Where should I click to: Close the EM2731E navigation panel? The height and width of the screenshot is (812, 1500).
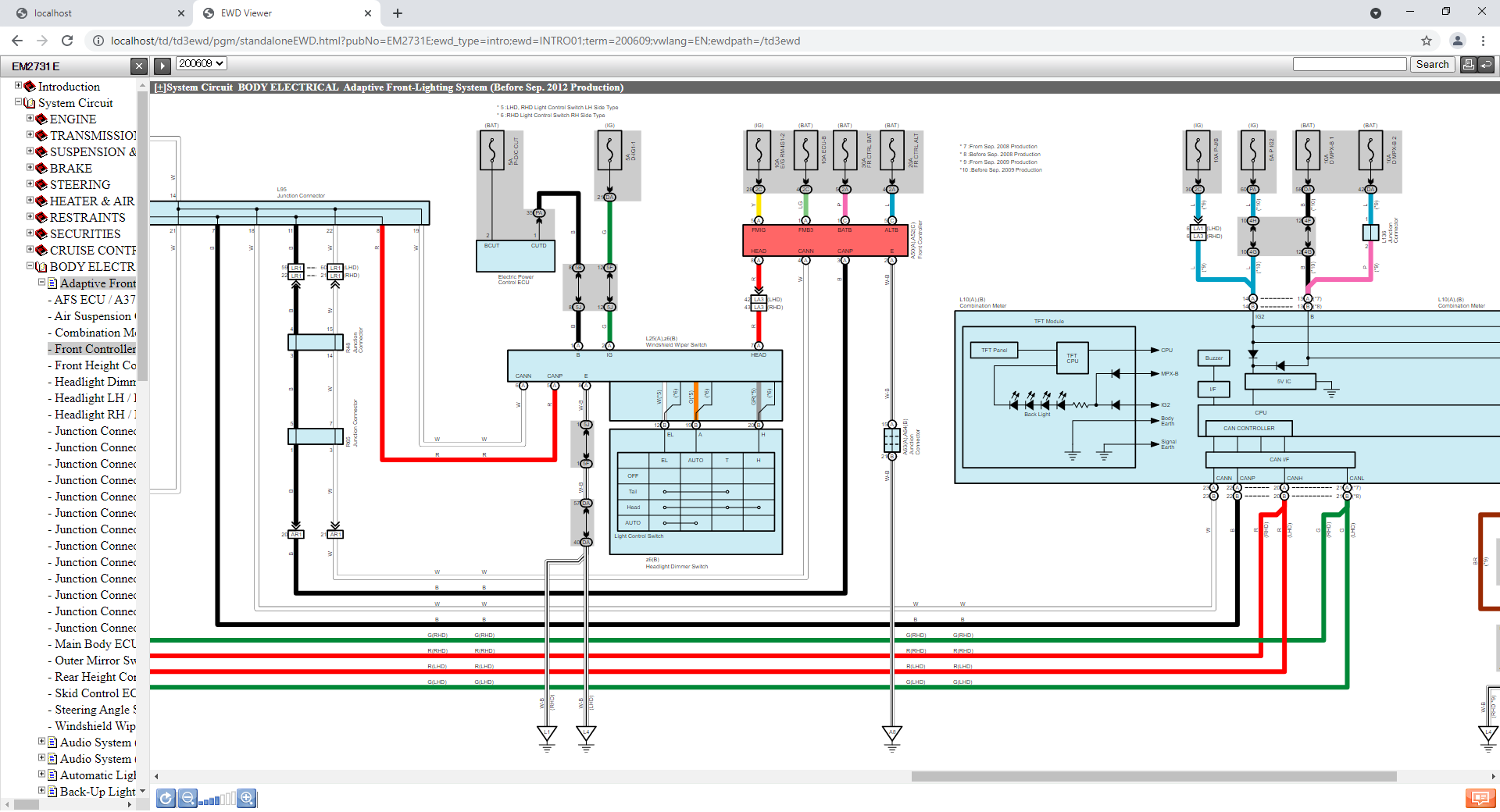tap(138, 66)
